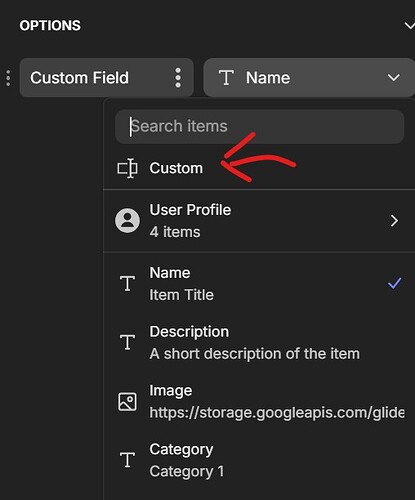Click the Custom text-input icon
The image size is (415, 500).
[x=127, y=168]
